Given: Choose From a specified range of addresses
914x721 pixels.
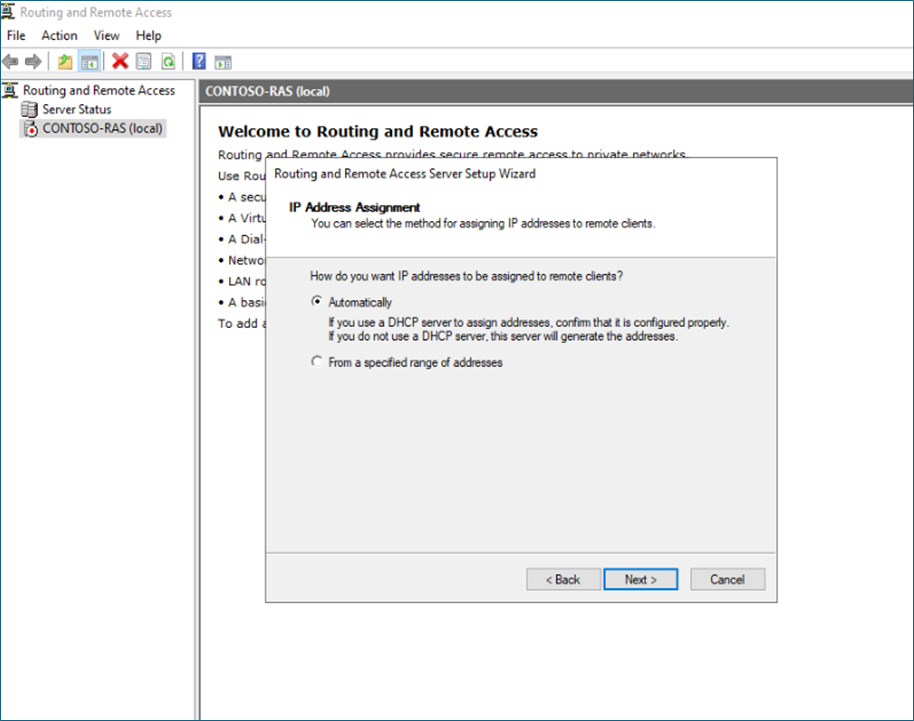Looking at the screenshot, I should coord(317,363).
